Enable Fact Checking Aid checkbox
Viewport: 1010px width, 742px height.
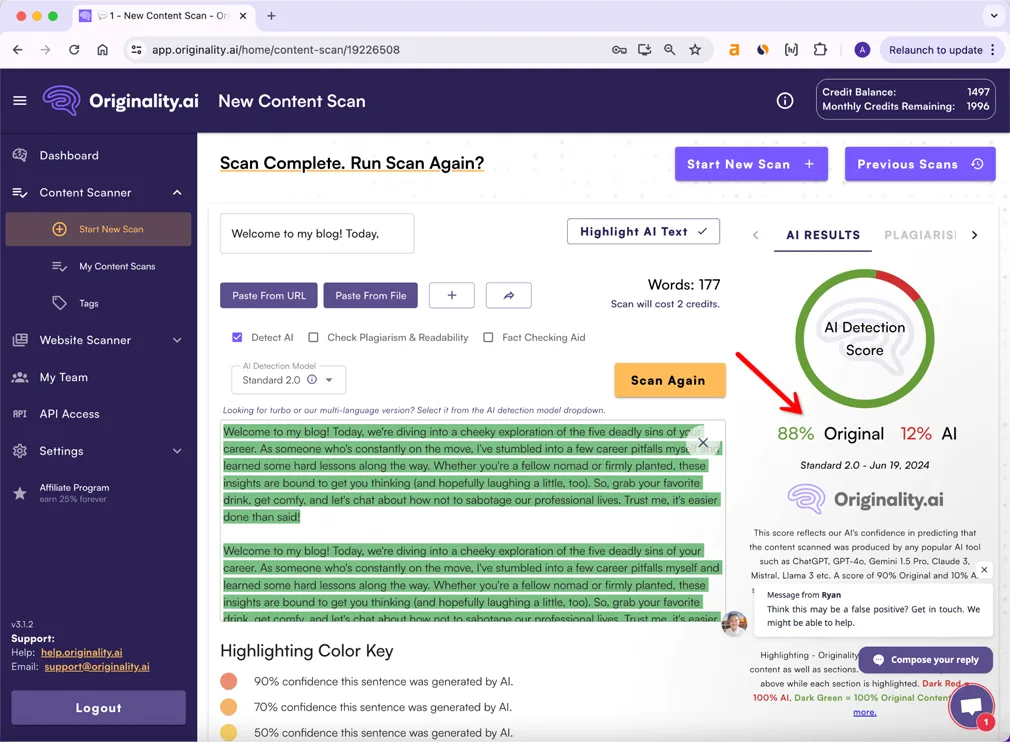[x=488, y=337]
